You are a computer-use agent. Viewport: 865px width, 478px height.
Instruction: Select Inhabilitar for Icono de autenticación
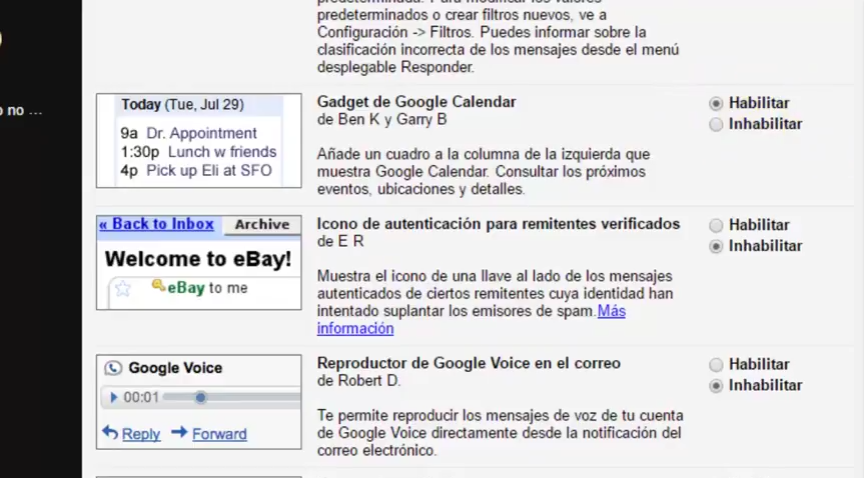click(716, 246)
